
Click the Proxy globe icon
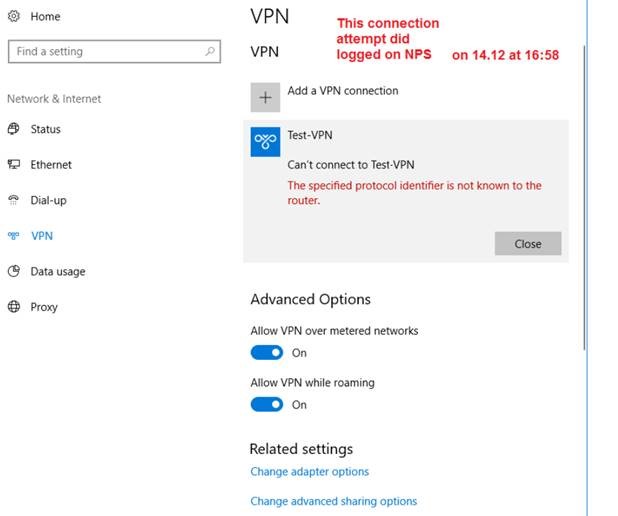[x=14, y=306]
